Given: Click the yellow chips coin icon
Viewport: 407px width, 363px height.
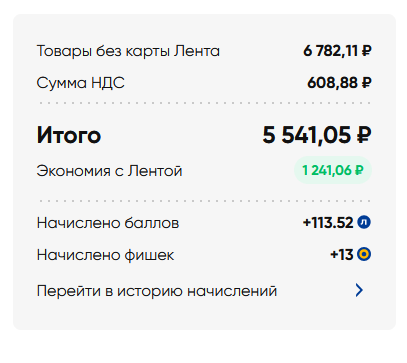Looking at the screenshot, I should (x=364, y=255).
